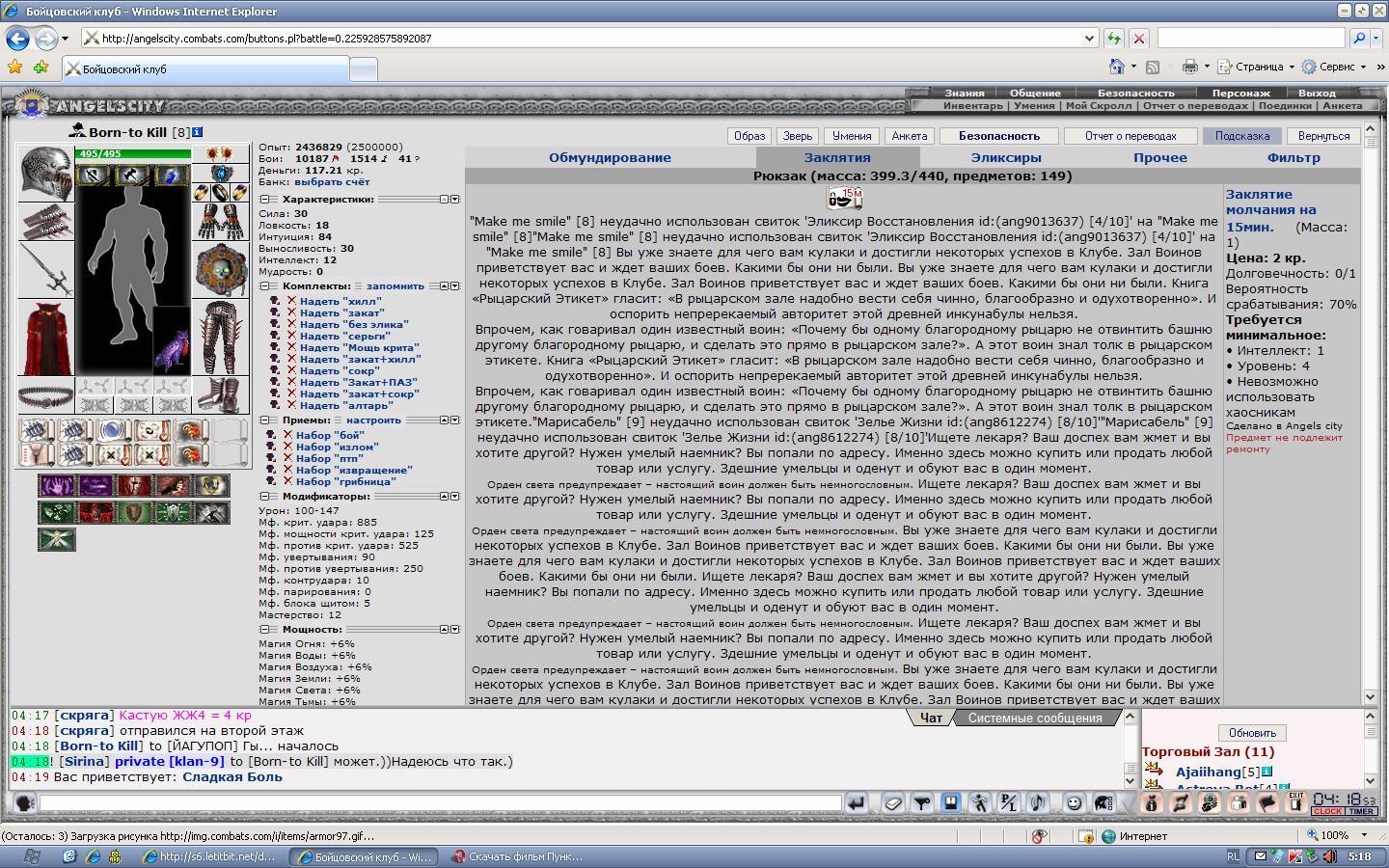Viewport: 1389px width, 868px height.
Task: Switch display to CLOCK mode
Action: pyautogui.click(x=1327, y=811)
